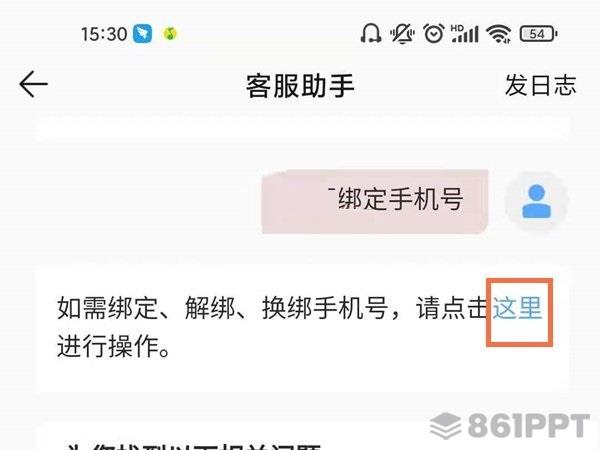Image resolution: width=600 pixels, height=450 pixels.
Task: Tap the reply message about 绑定、解绑、换绑手机号
Action: (302, 329)
